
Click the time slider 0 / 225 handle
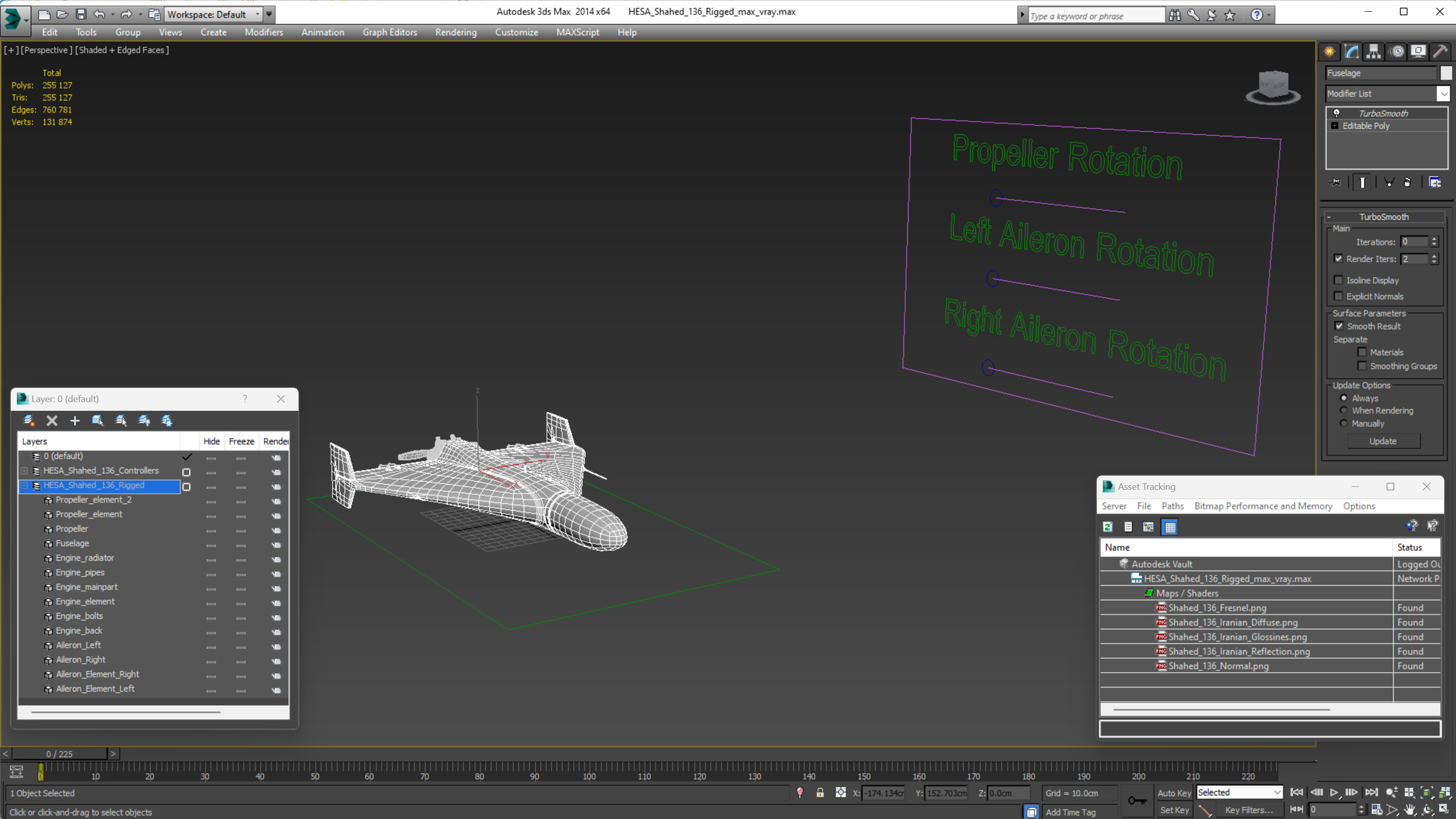pyautogui.click(x=59, y=754)
